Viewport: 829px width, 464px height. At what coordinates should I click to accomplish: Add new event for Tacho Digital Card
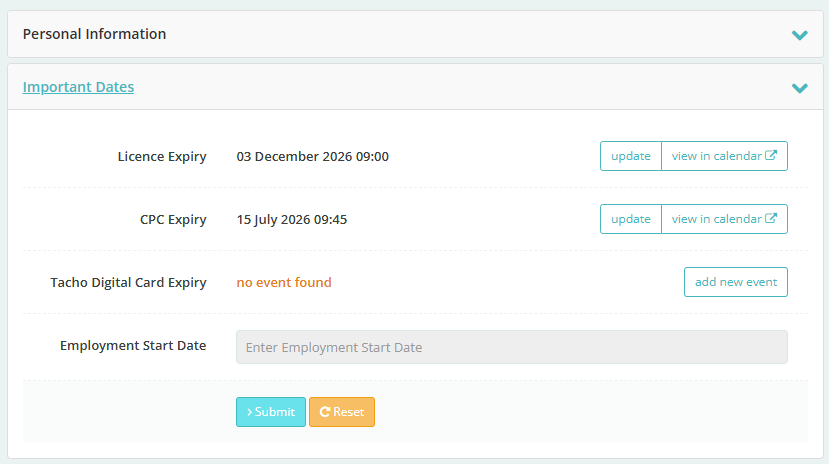(735, 282)
